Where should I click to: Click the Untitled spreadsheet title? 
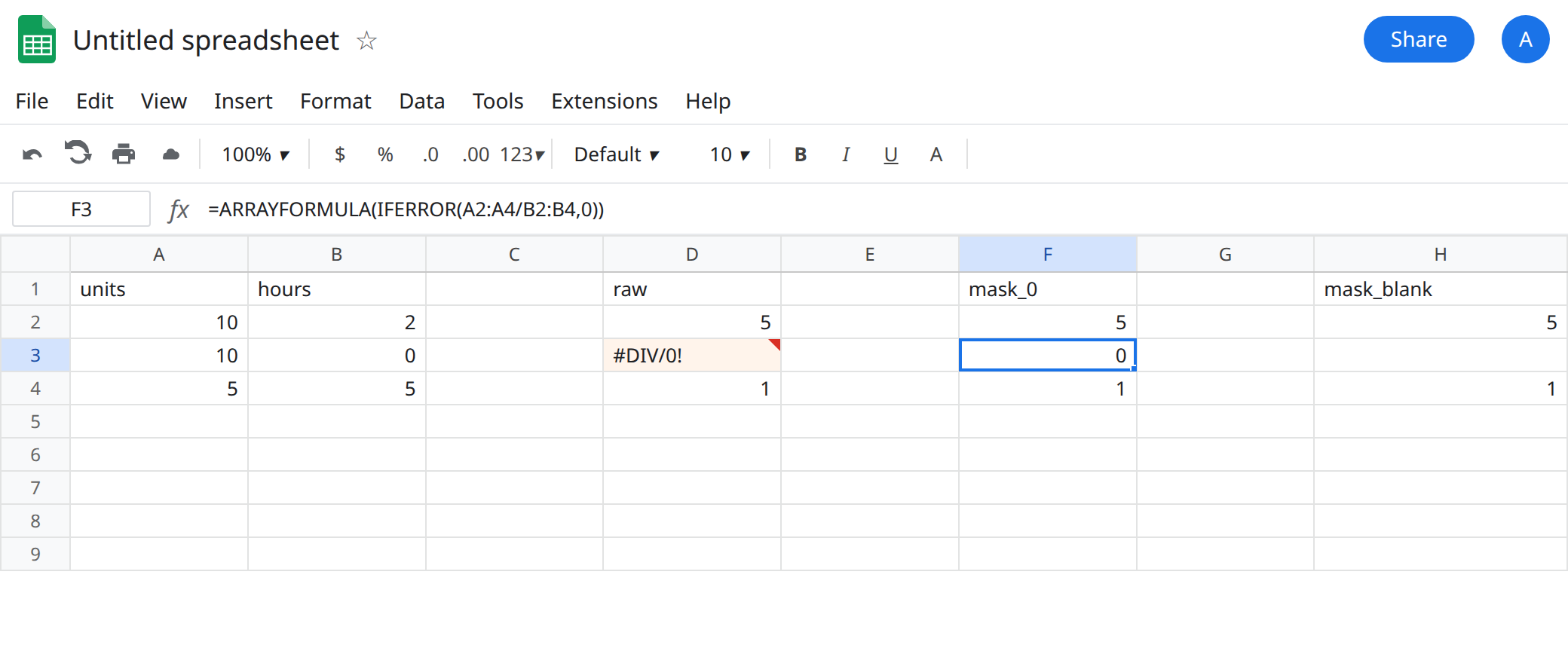[206, 40]
